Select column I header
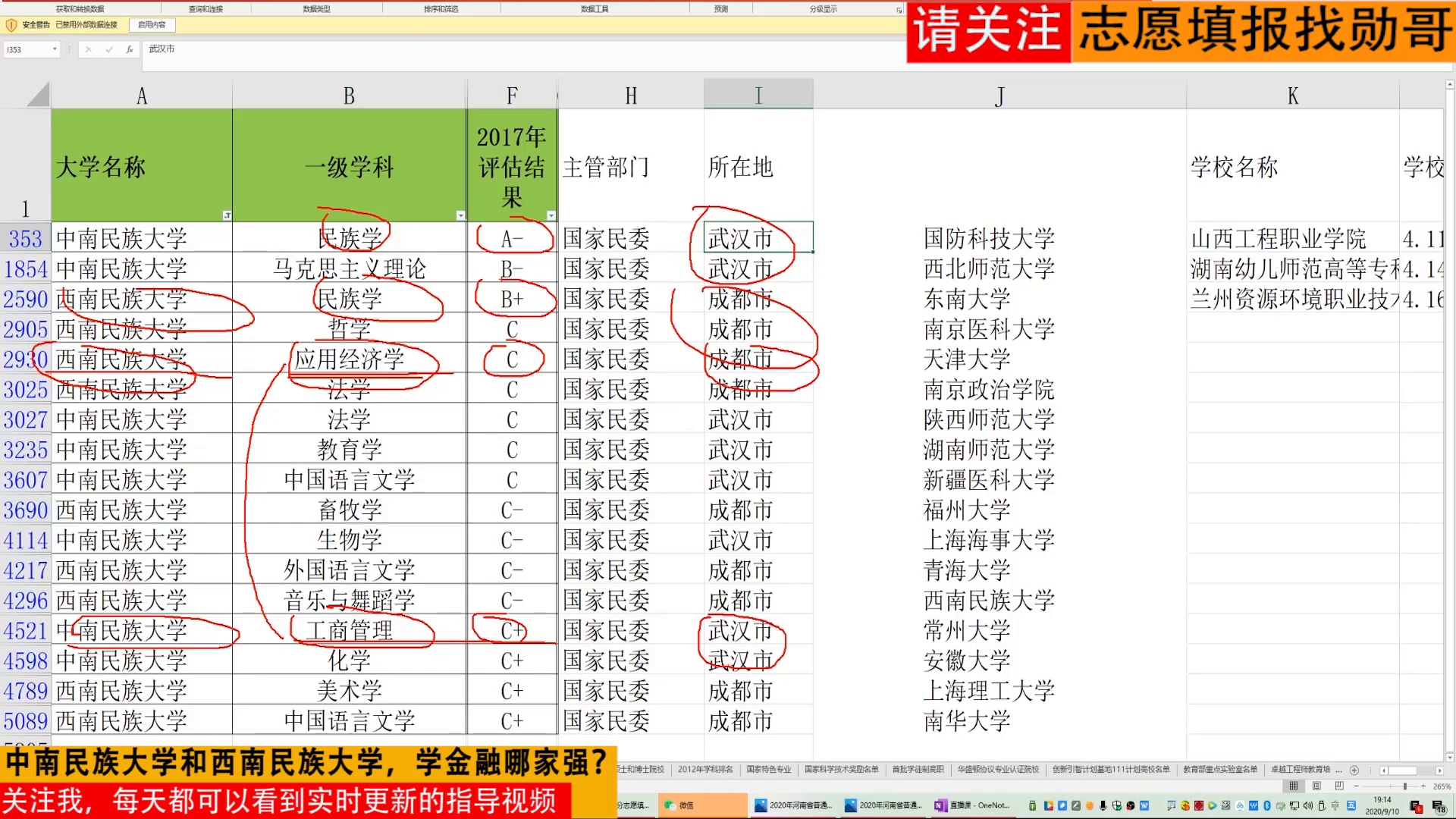This screenshot has height=819, width=1456. pyautogui.click(x=758, y=96)
